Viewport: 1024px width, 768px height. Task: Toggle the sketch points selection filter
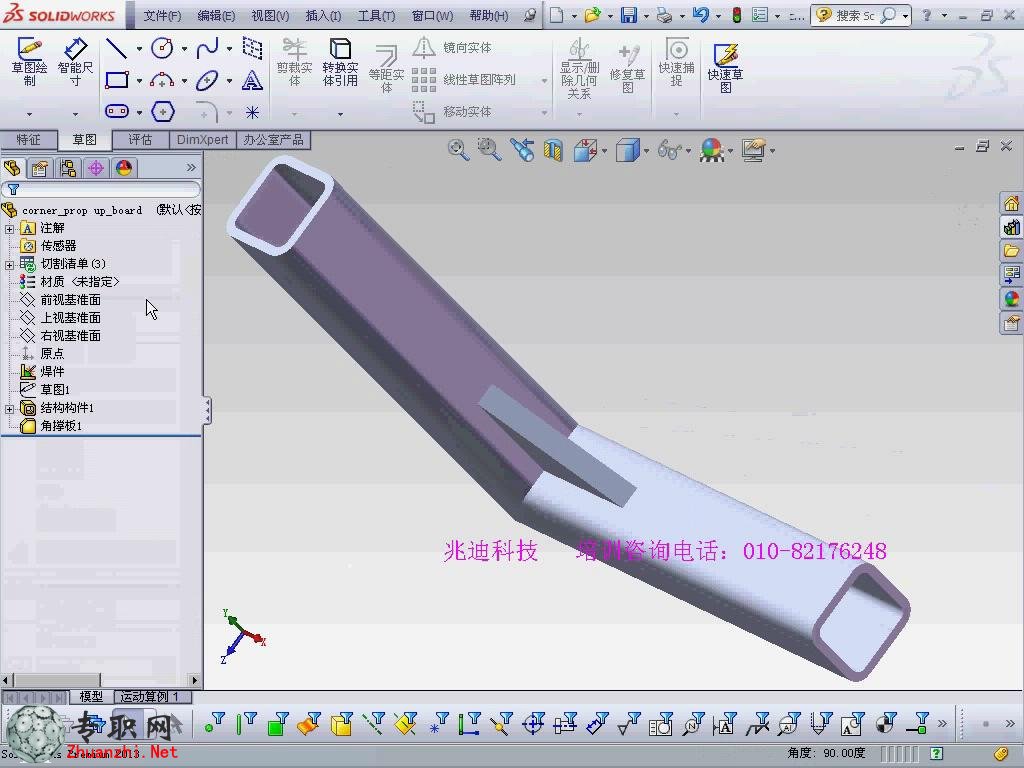[438, 724]
